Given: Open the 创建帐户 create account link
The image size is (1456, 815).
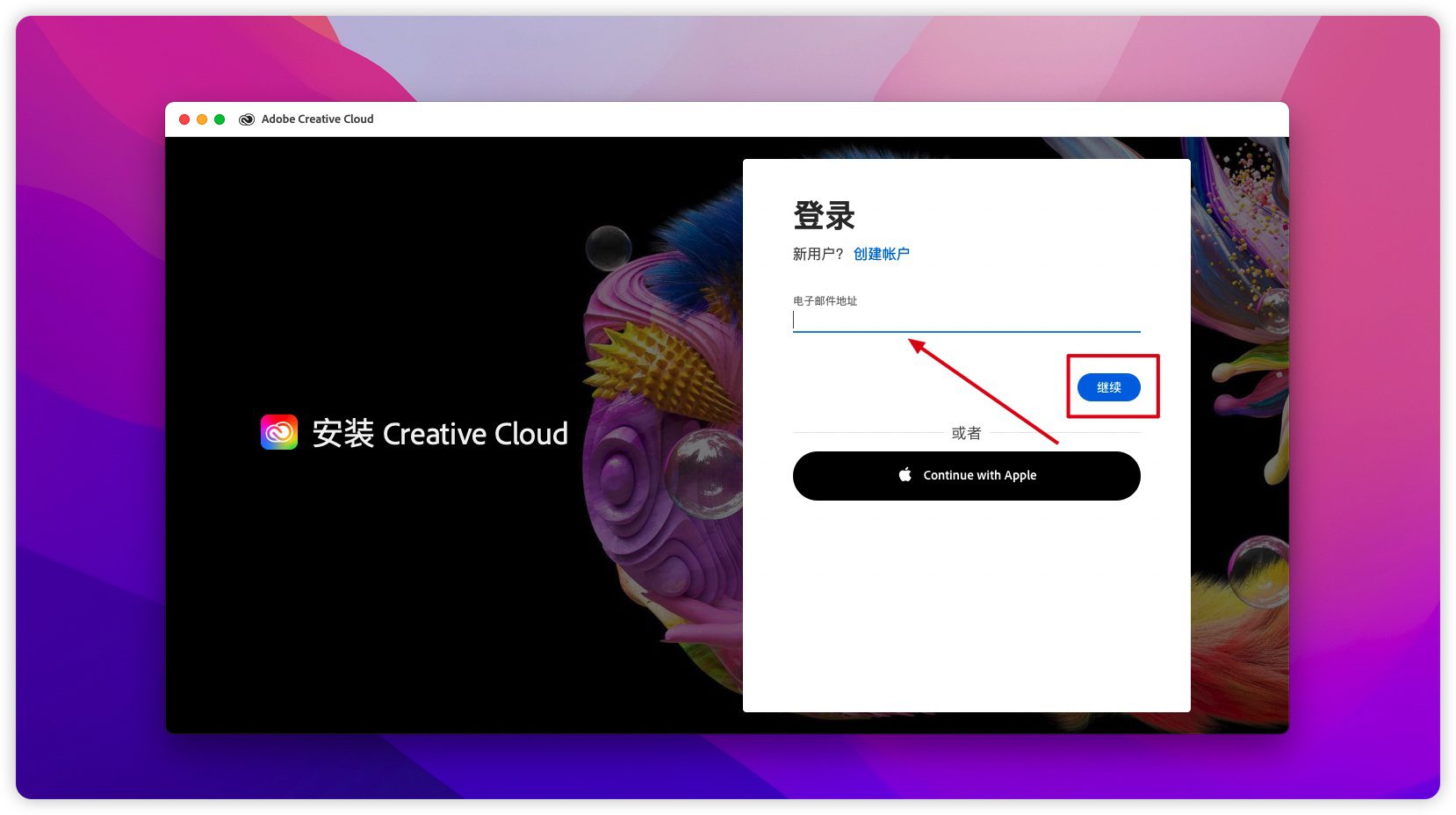Looking at the screenshot, I should click(x=881, y=254).
